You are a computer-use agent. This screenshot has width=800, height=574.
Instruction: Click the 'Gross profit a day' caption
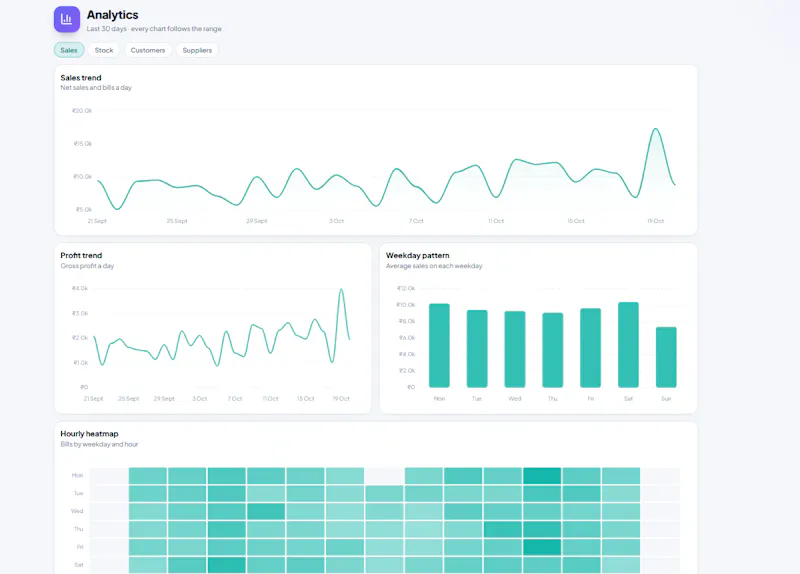pos(87,266)
